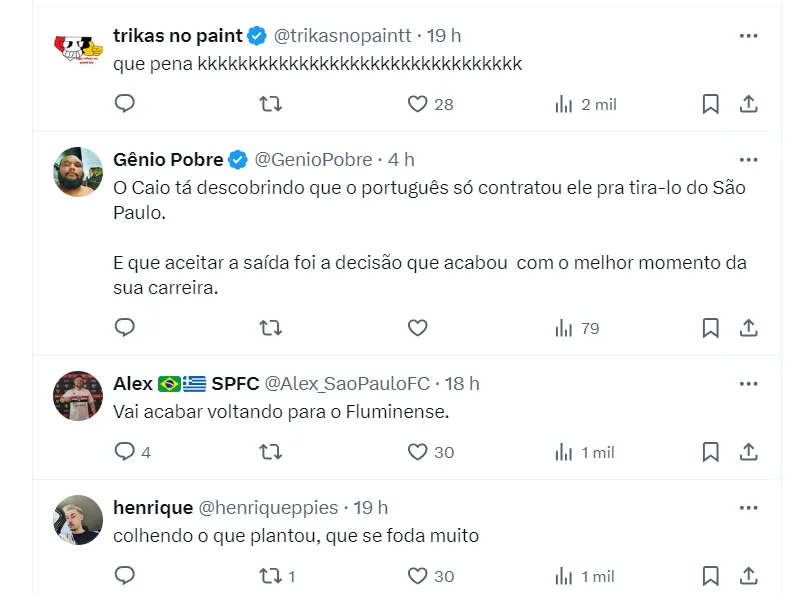Image resolution: width=802 pixels, height=594 pixels.
Task: Bookmark the Alex SPFC tweet
Action: (x=710, y=452)
